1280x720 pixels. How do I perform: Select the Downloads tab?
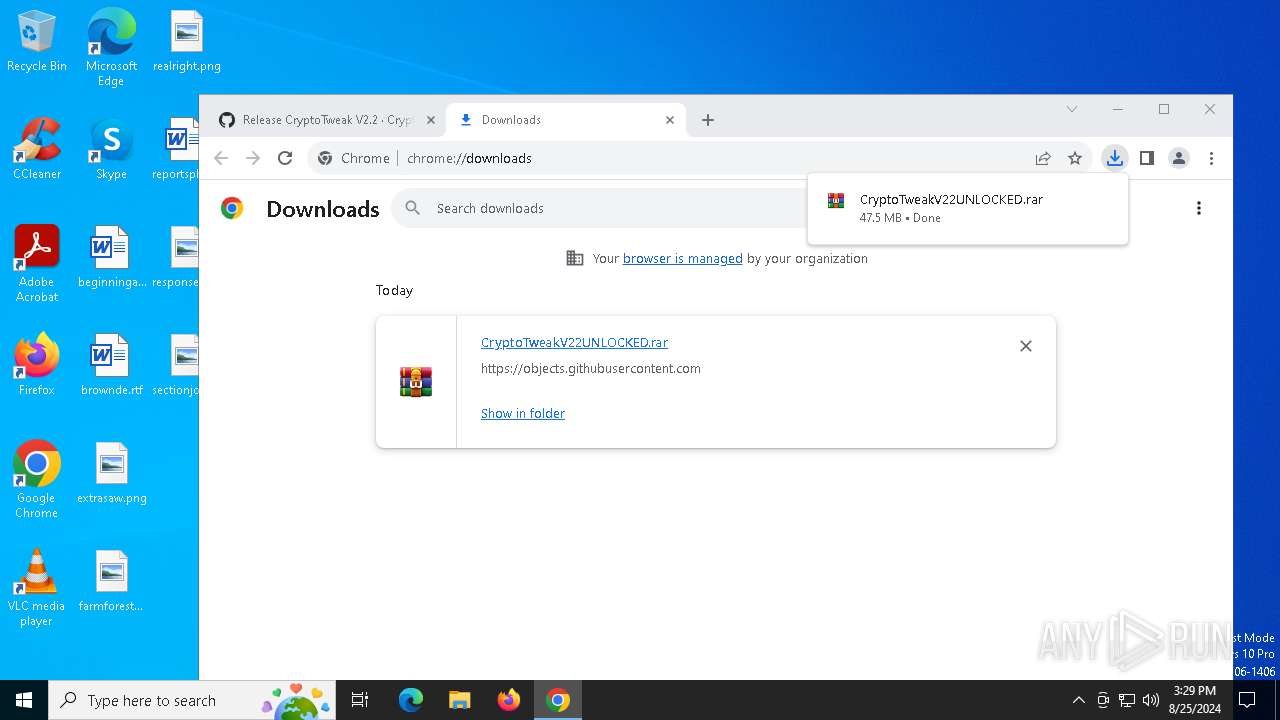566,120
